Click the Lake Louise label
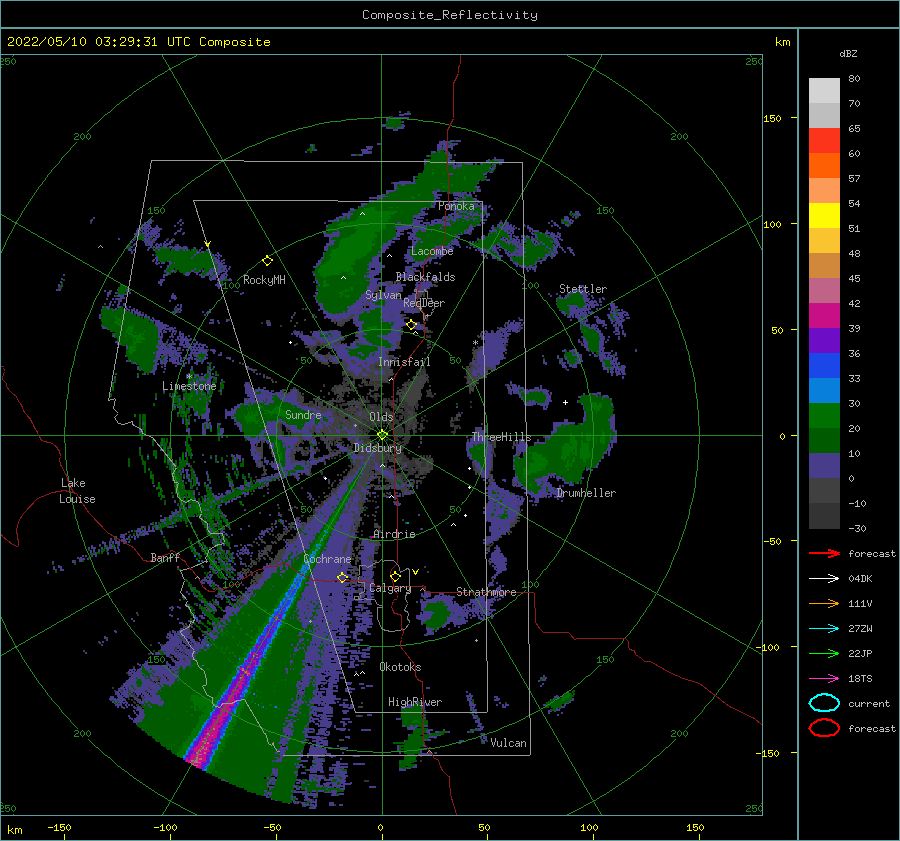The image size is (900, 841). [x=77, y=491]
